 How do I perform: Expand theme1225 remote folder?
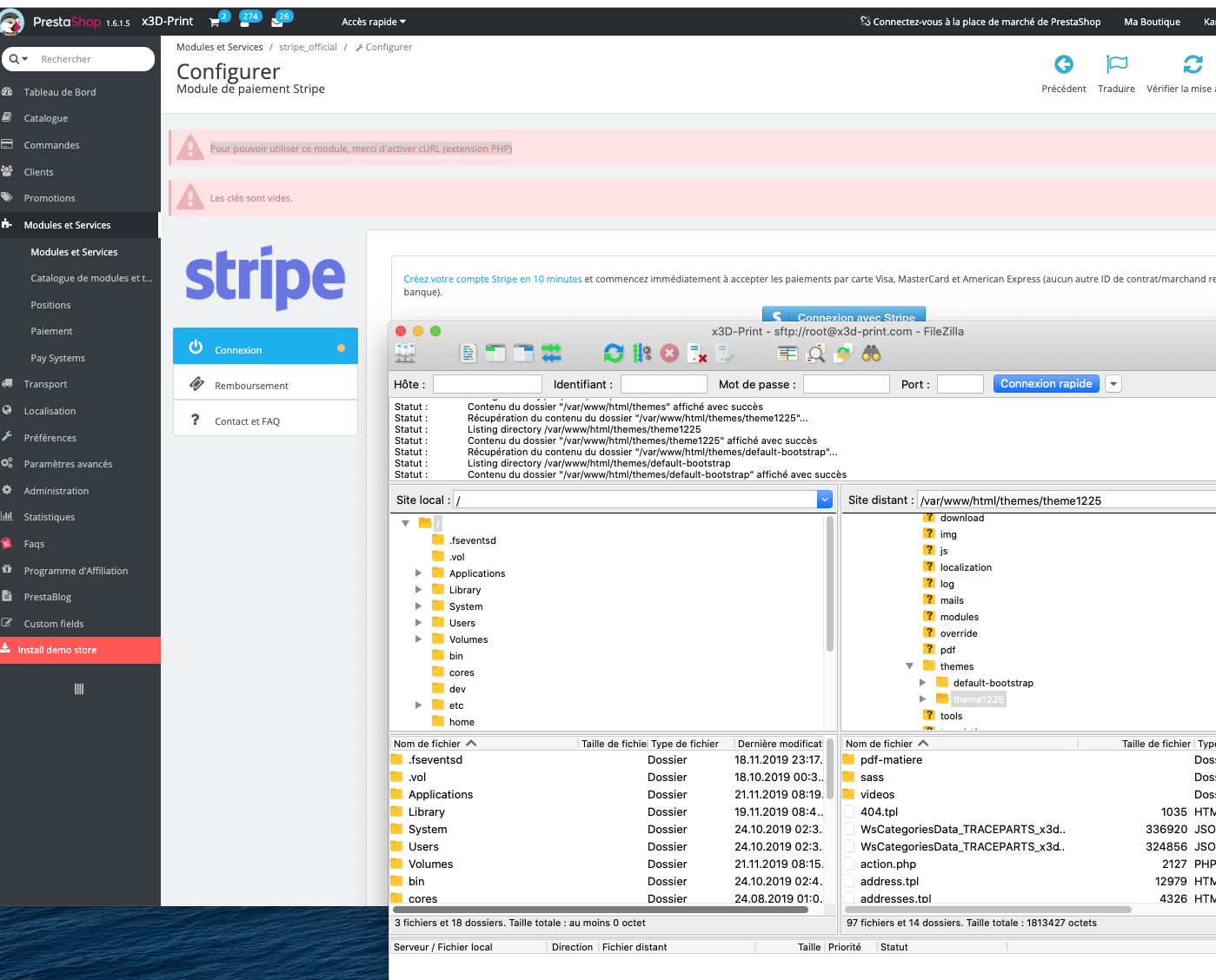923,699
